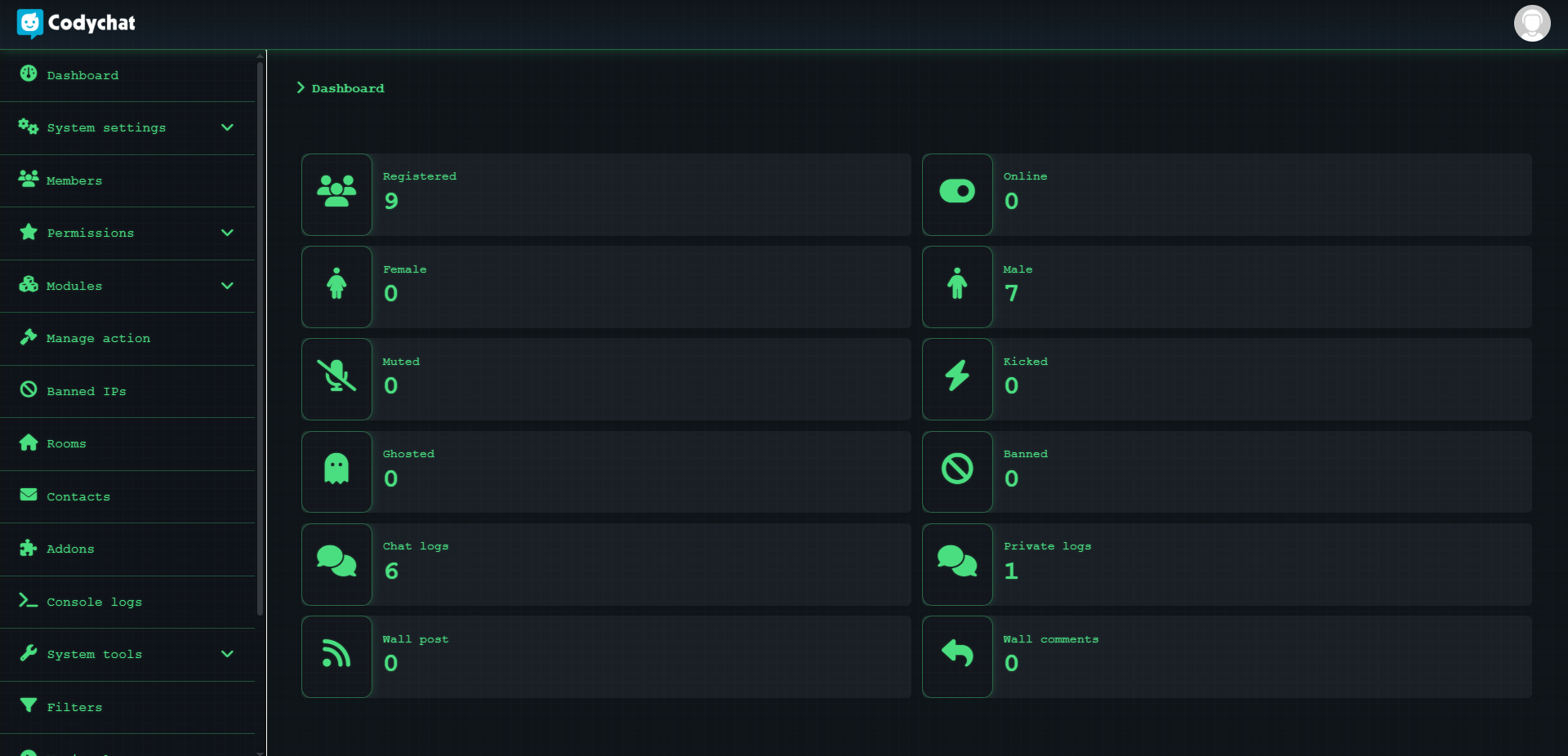Expand the Permissions submenu arrow
The image size is (1568, 756).
[x=227, y=233]
